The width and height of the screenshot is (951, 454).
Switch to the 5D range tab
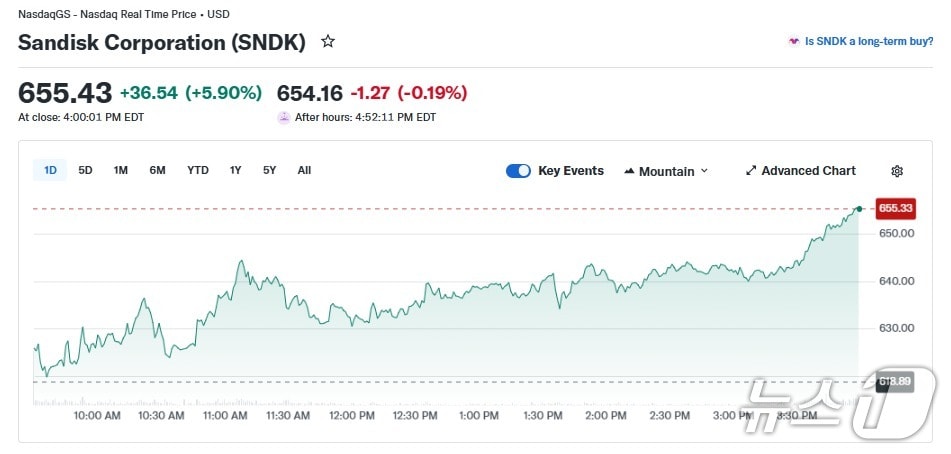(x=86, y=170)
